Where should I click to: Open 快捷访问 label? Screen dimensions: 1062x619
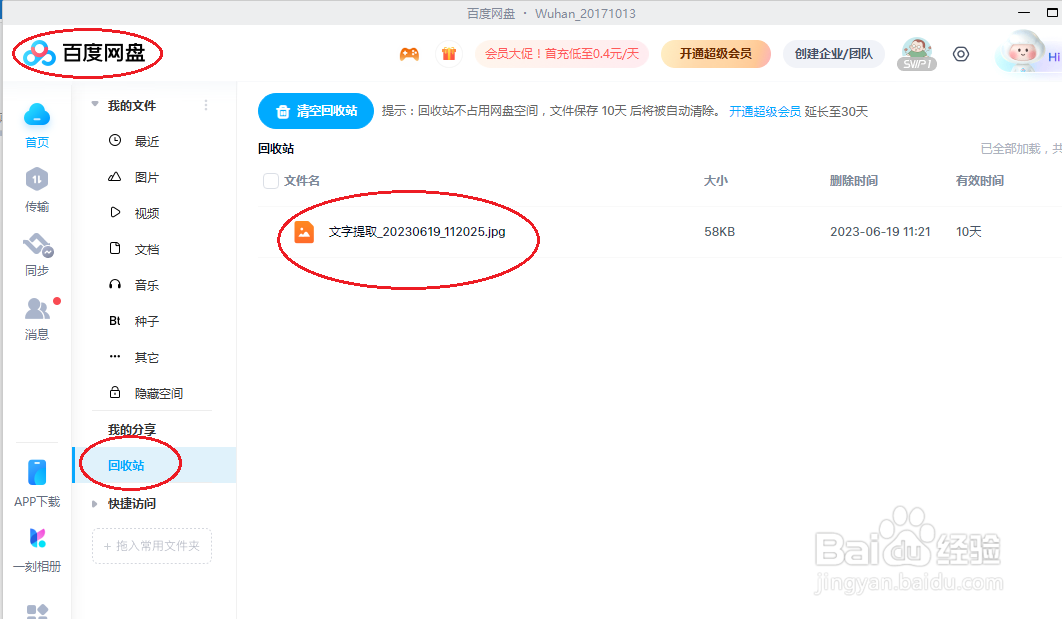pyautogui.click(x=132, y=504)
